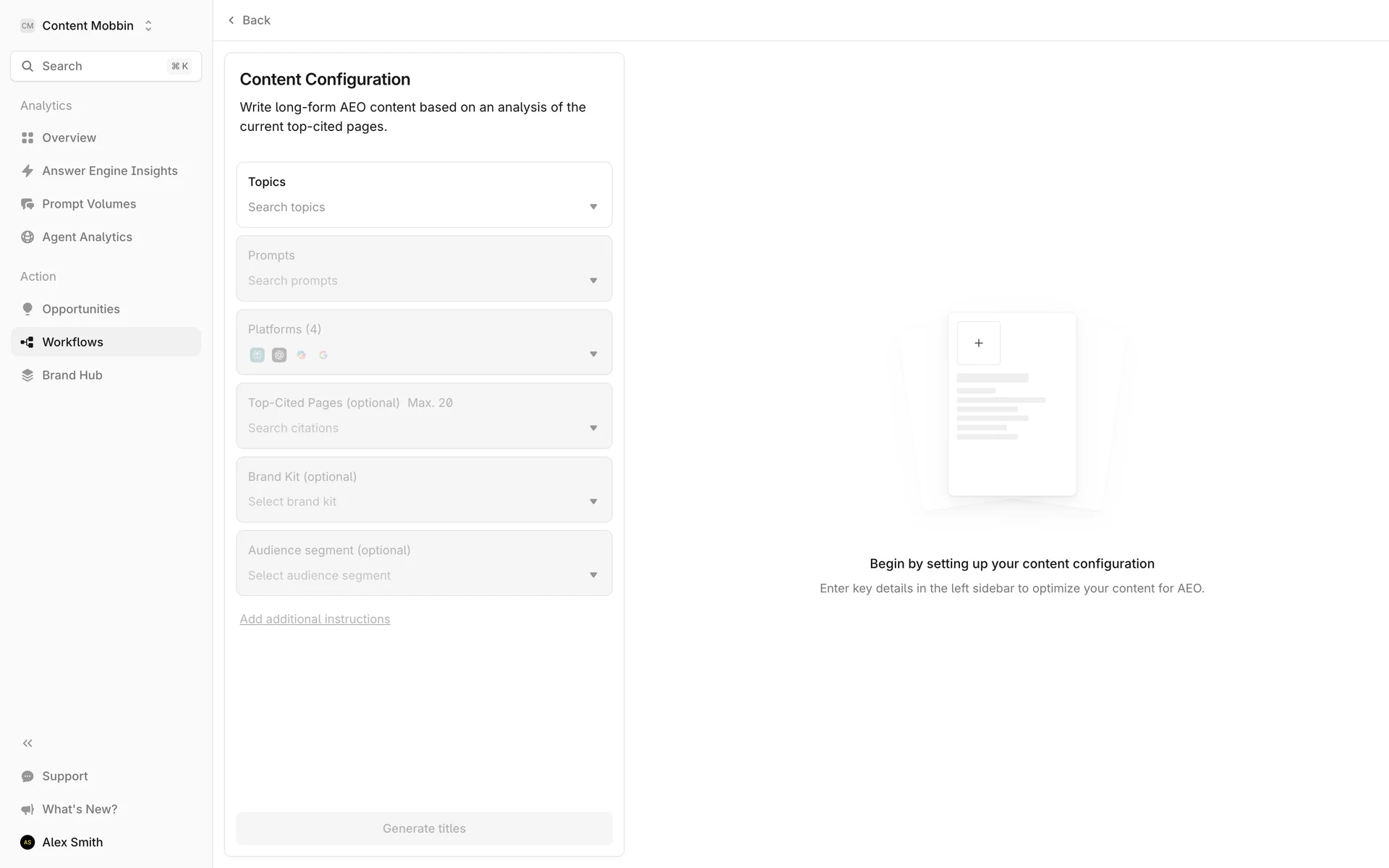Image resolution: width=1389 pixels, height=868 pixels.
Task: Click the Prompt Volumes chat icon
Action: pos(27,204)
